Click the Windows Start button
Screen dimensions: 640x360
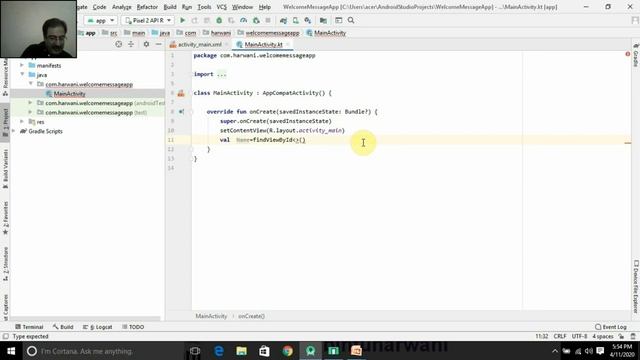[11, 351]
